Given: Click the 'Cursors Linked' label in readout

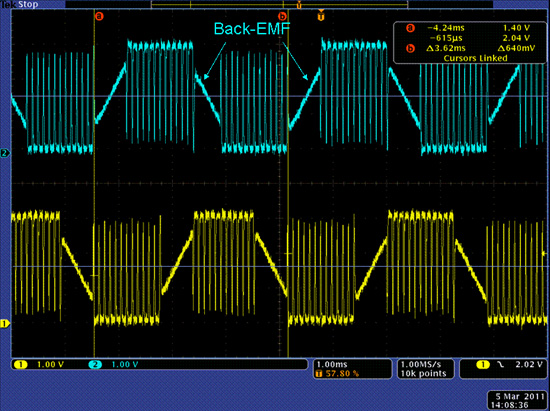Looking at the screenshot, I should 475,58.
